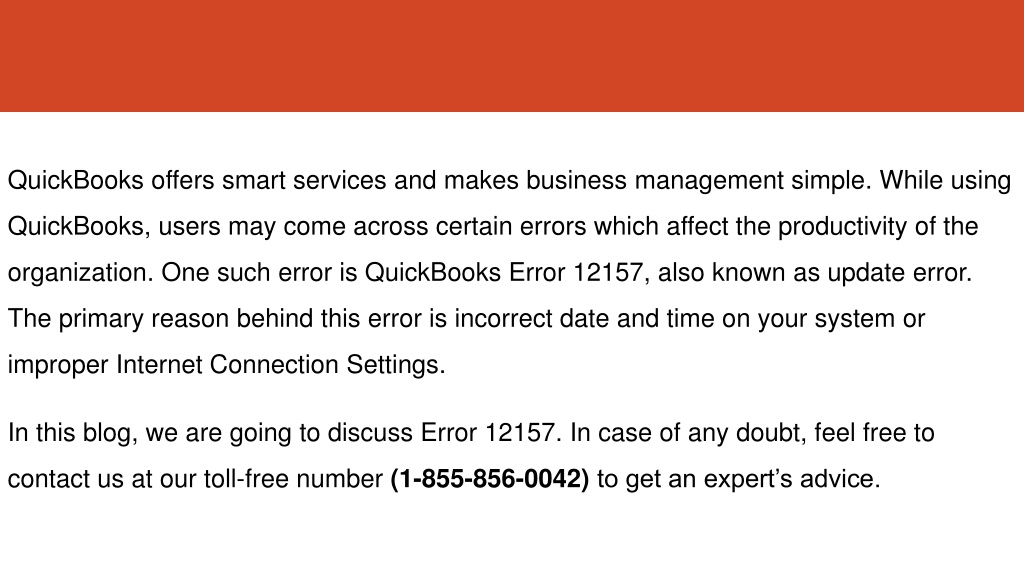Viewport: 1024px width, 576px height.
Task: Click the bold toll-free number 1-855-856-0042
Action: 489,479
